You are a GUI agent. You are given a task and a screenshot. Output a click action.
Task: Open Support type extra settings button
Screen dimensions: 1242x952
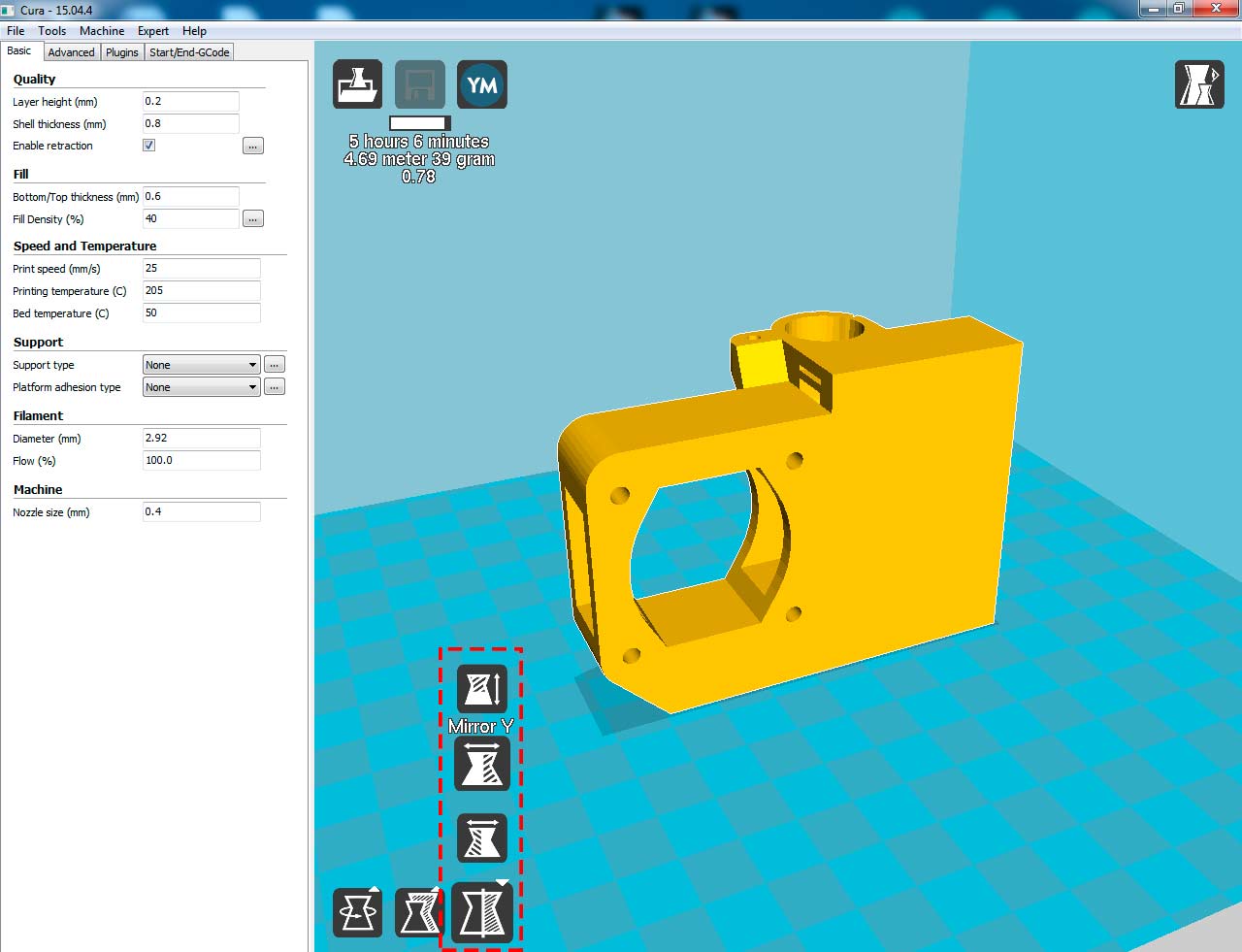point(275,365)
